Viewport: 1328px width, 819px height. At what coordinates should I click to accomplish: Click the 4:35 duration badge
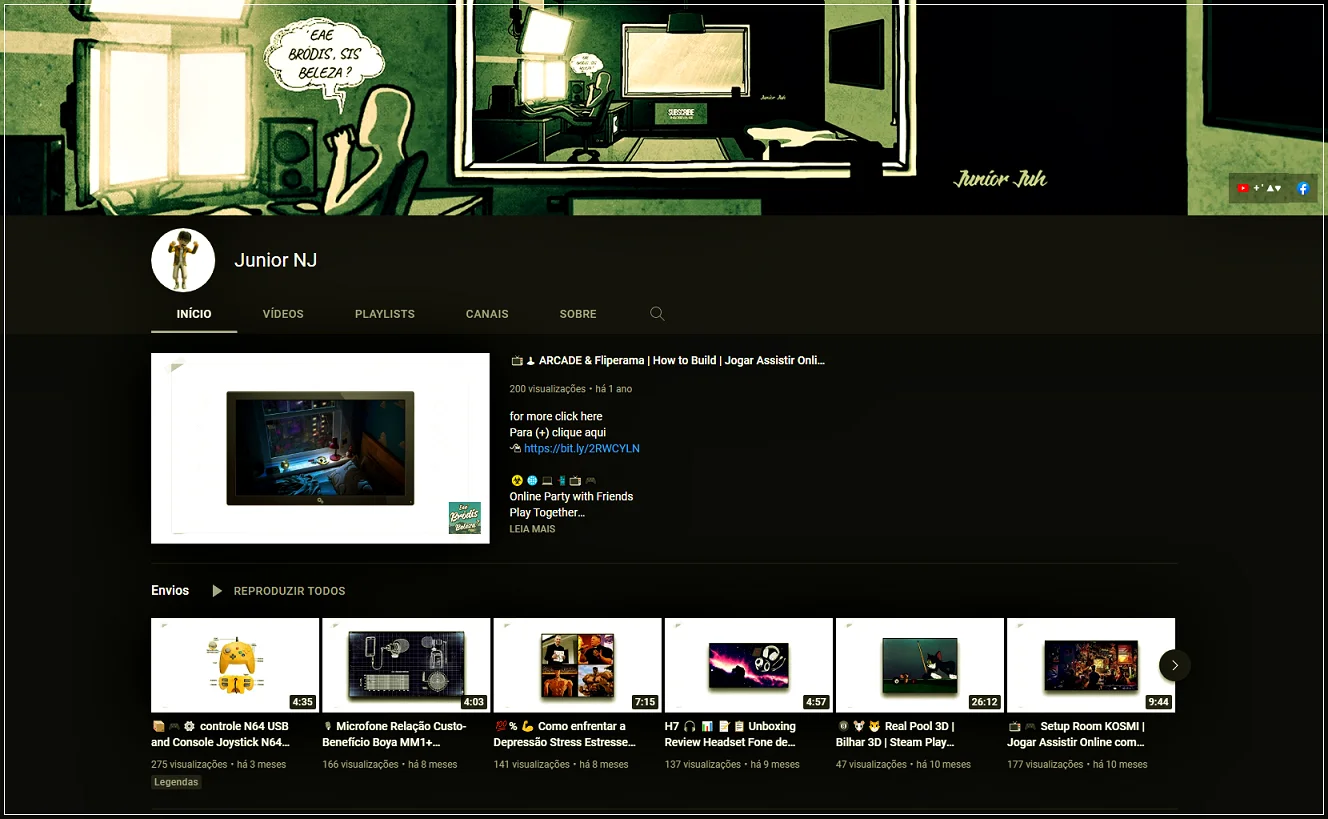pos(302,702)
